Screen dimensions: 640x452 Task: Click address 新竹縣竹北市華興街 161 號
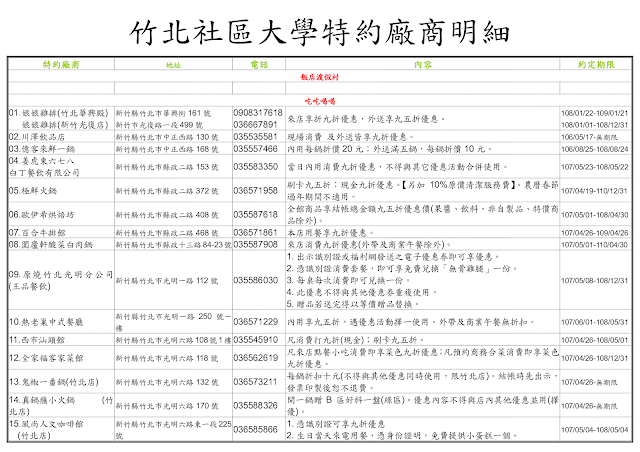tap(164, 113)
